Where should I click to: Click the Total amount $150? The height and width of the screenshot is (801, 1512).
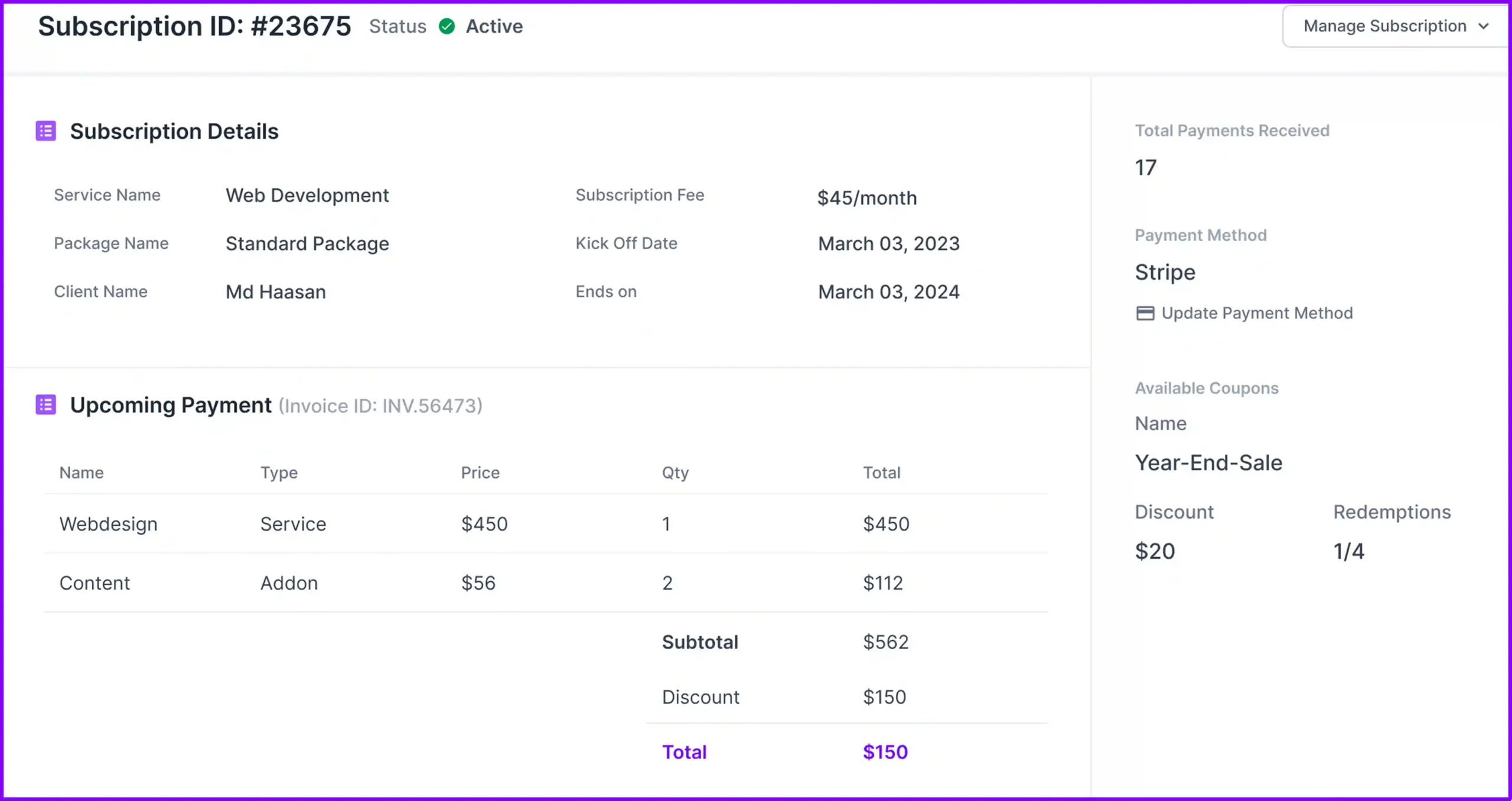(x=884, y=751)
